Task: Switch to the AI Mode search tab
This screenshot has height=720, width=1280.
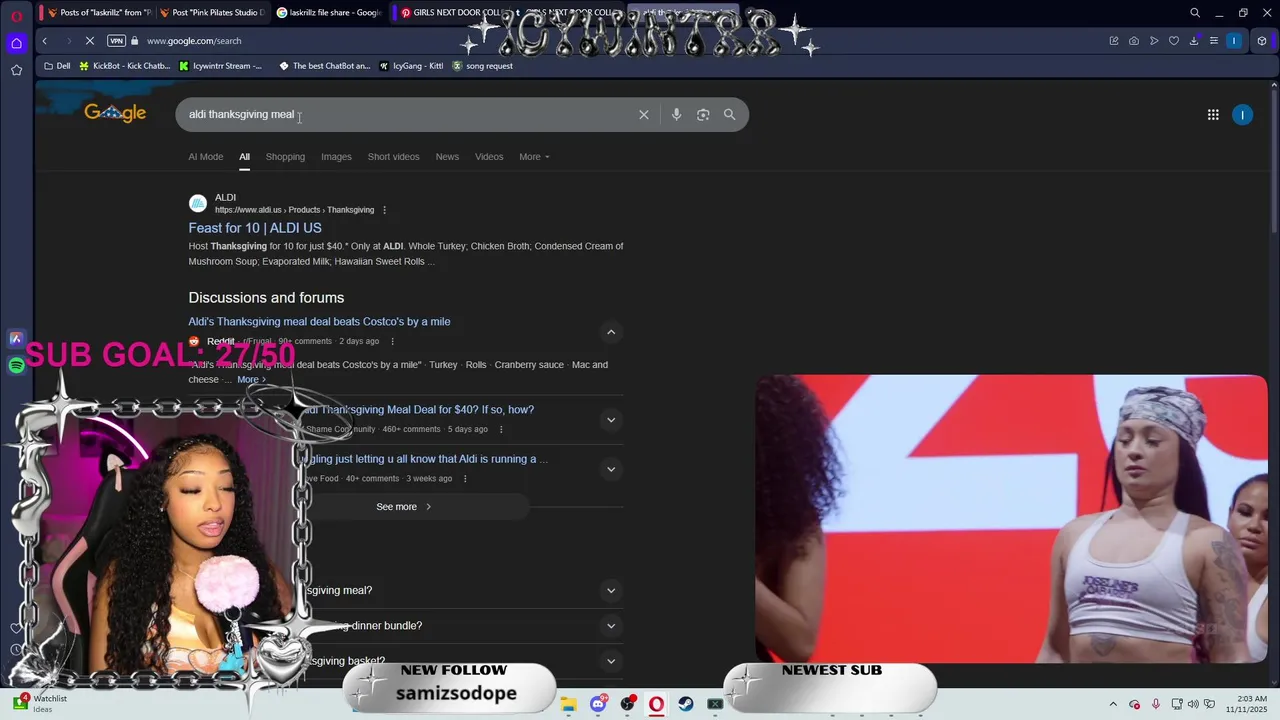Action: [206, 157]
